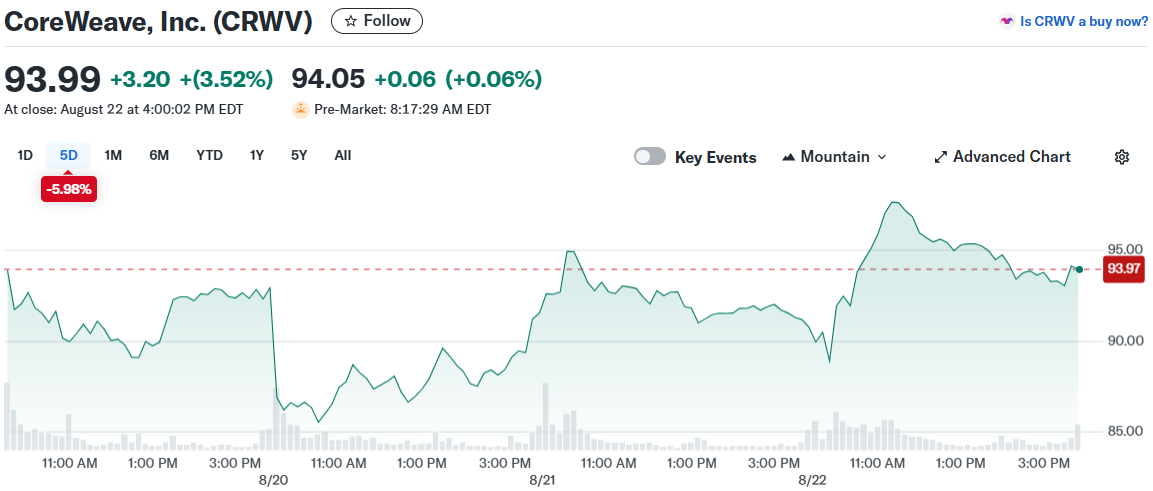Click the expand arrows icon beside Advanced Chart
The width and height of the screenshot is (1153, 491).
(x=940, y=157)
